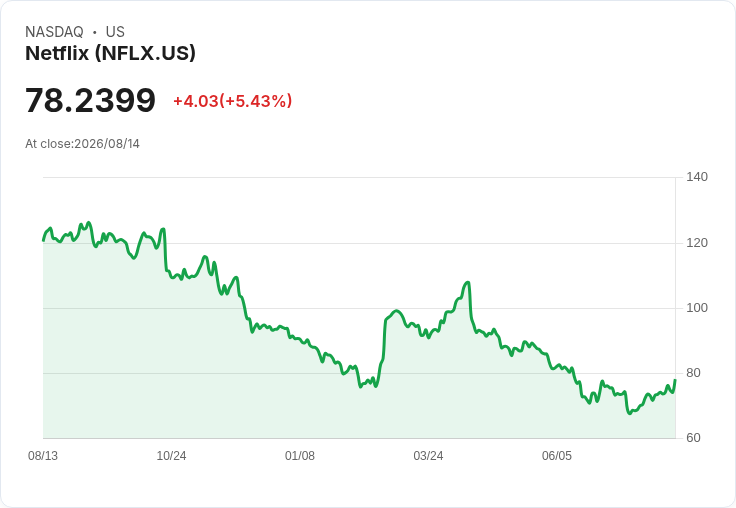This screenshot has width=736, height=508.
Task: Click the 78.2399 price value
Action: (x=90, y=100)
